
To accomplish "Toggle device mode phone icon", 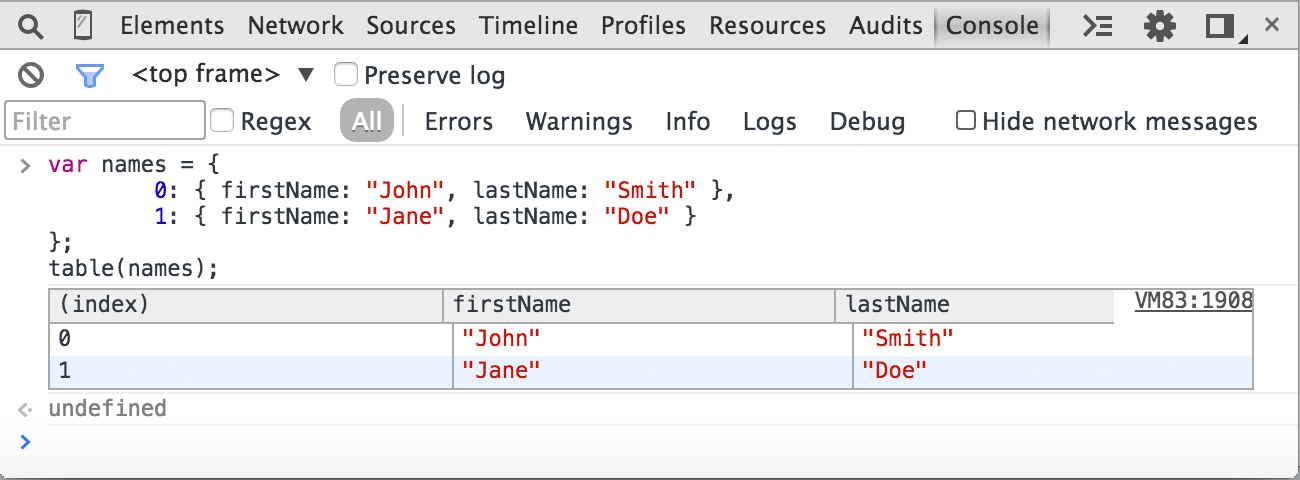I will pos(84,26).
